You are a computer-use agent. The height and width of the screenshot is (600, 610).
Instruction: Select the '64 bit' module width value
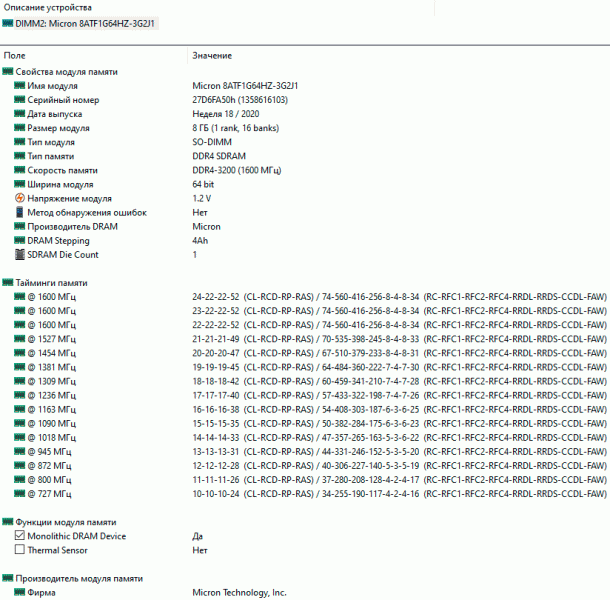[x=203, y=184]
